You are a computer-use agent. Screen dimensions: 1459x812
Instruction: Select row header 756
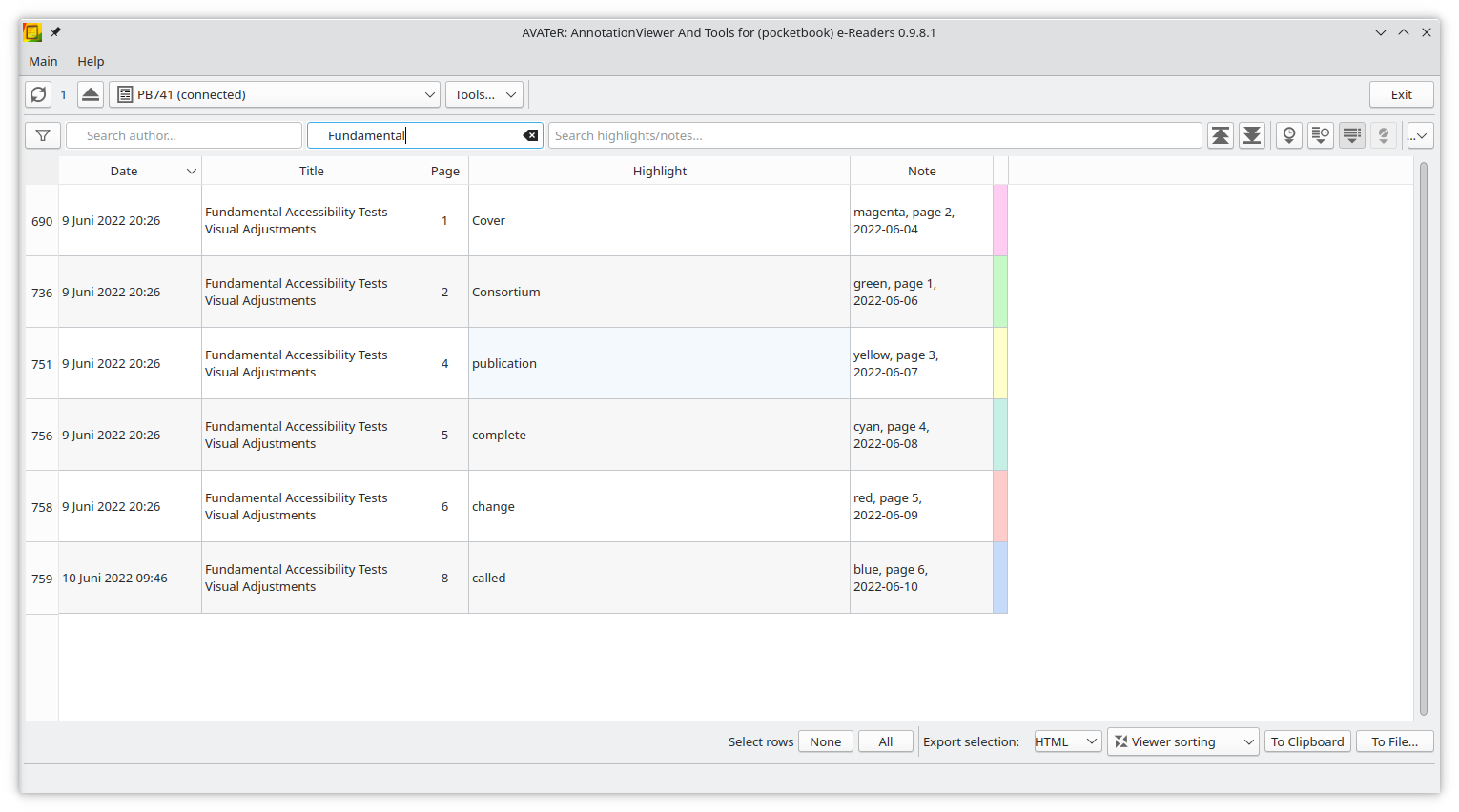[42, 435]
